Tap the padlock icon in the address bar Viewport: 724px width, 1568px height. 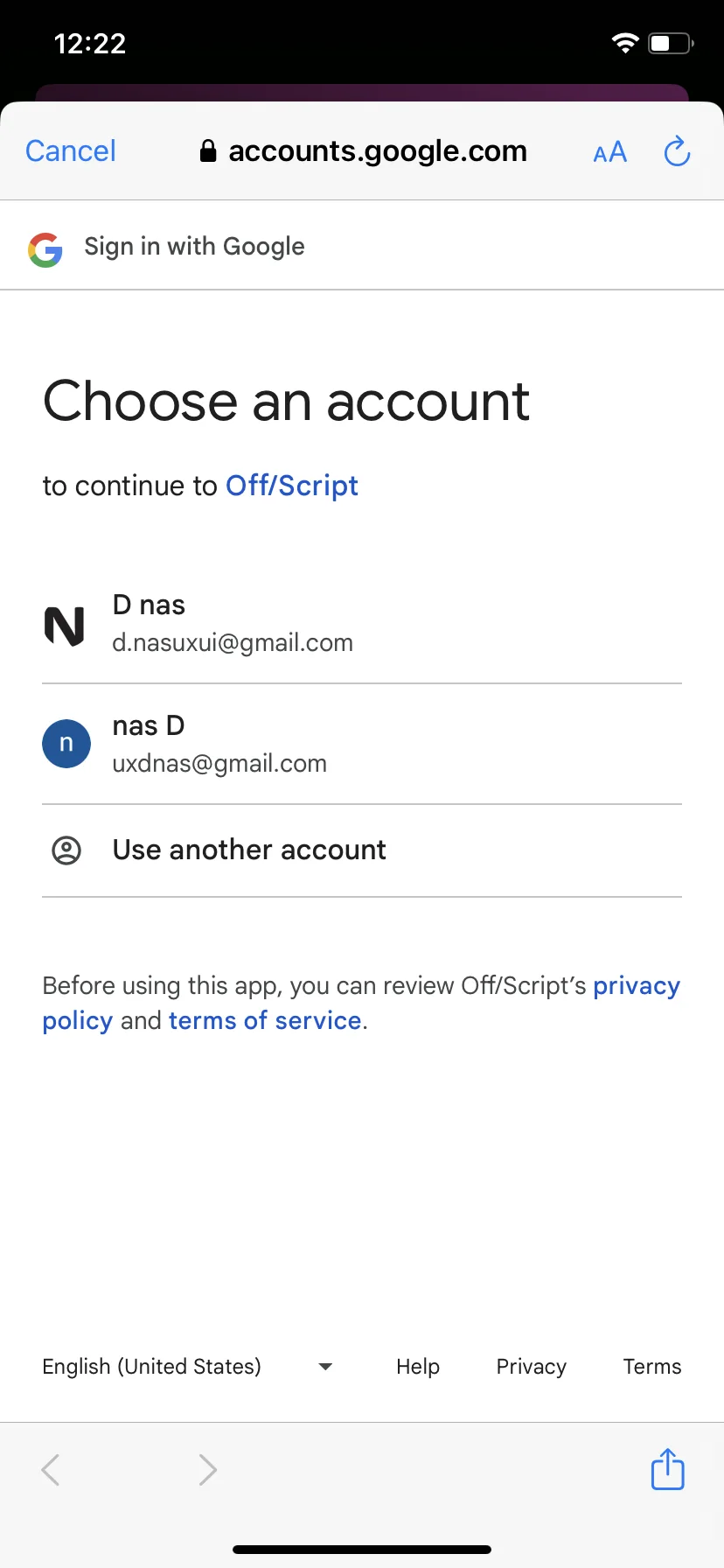click(208, 151)
